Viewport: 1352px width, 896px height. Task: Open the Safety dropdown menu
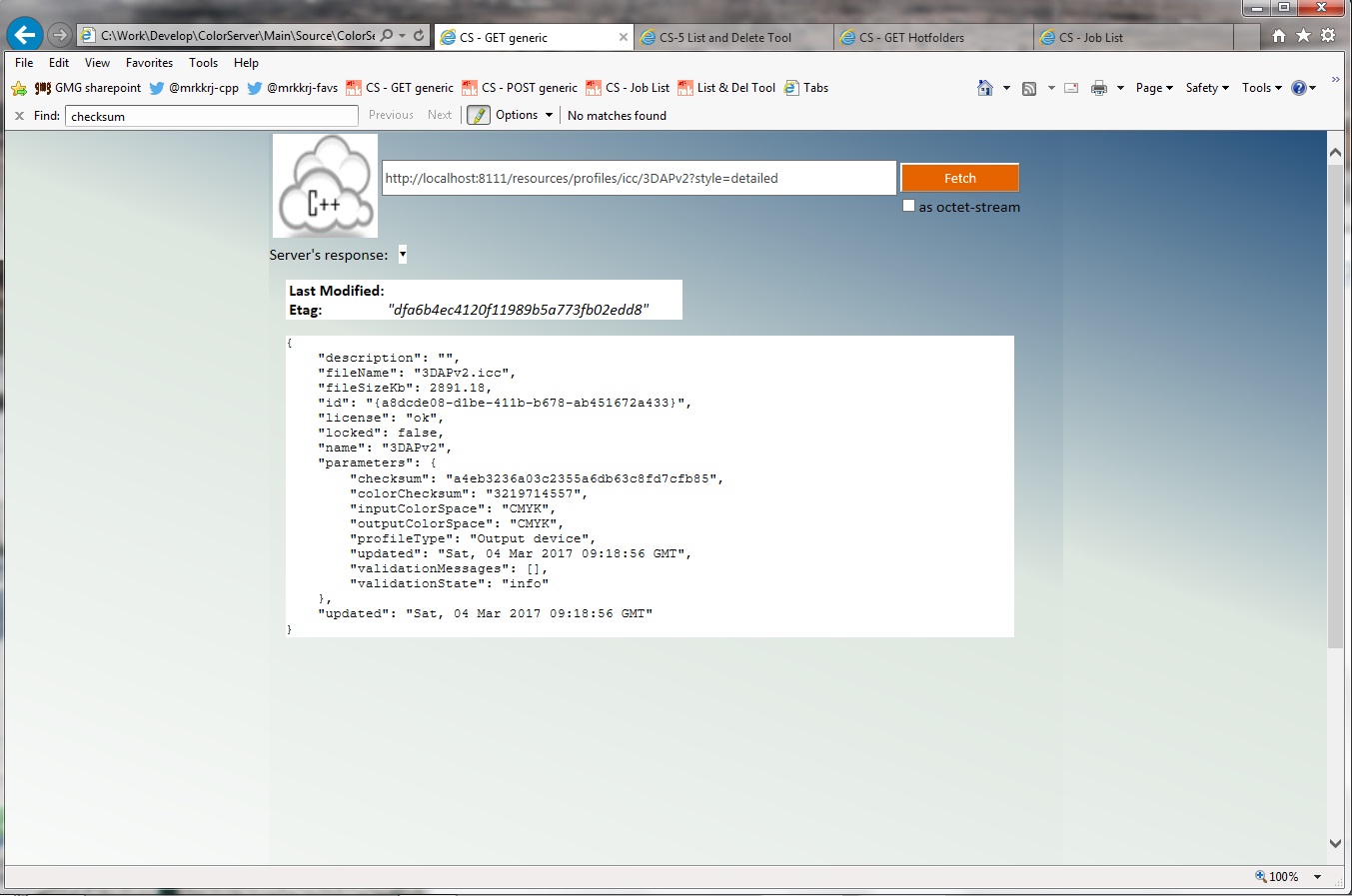point(1207,88)
